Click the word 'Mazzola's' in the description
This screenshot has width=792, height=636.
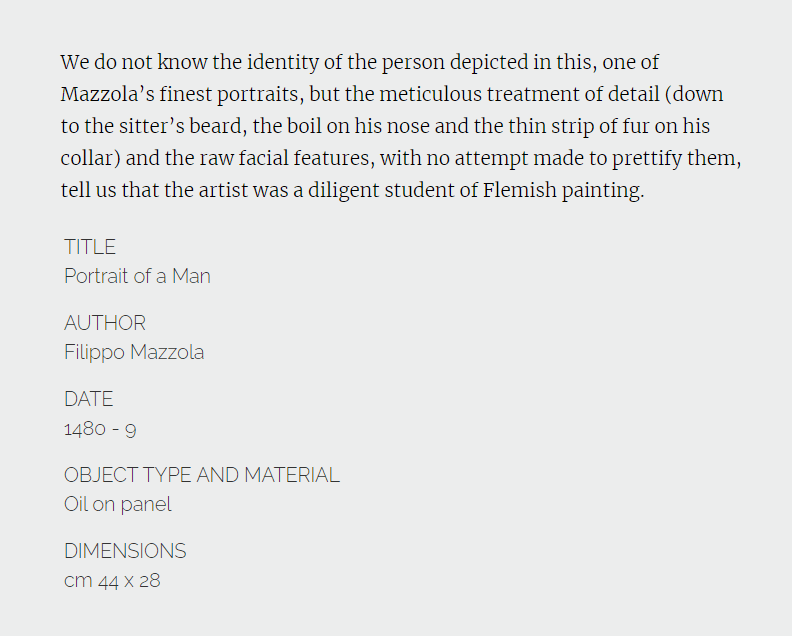pos(108,94)
